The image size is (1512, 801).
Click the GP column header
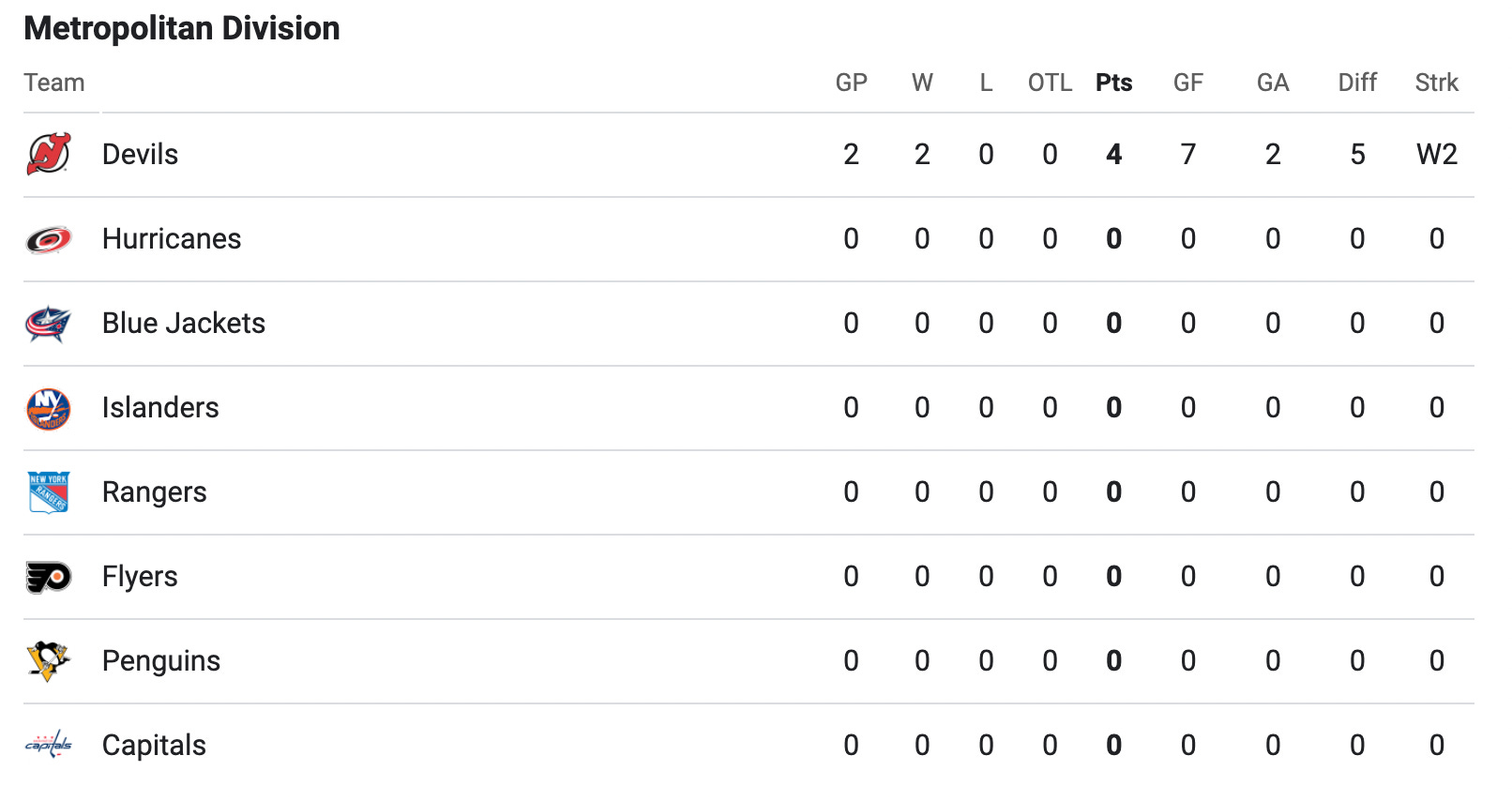click(852, 83)
